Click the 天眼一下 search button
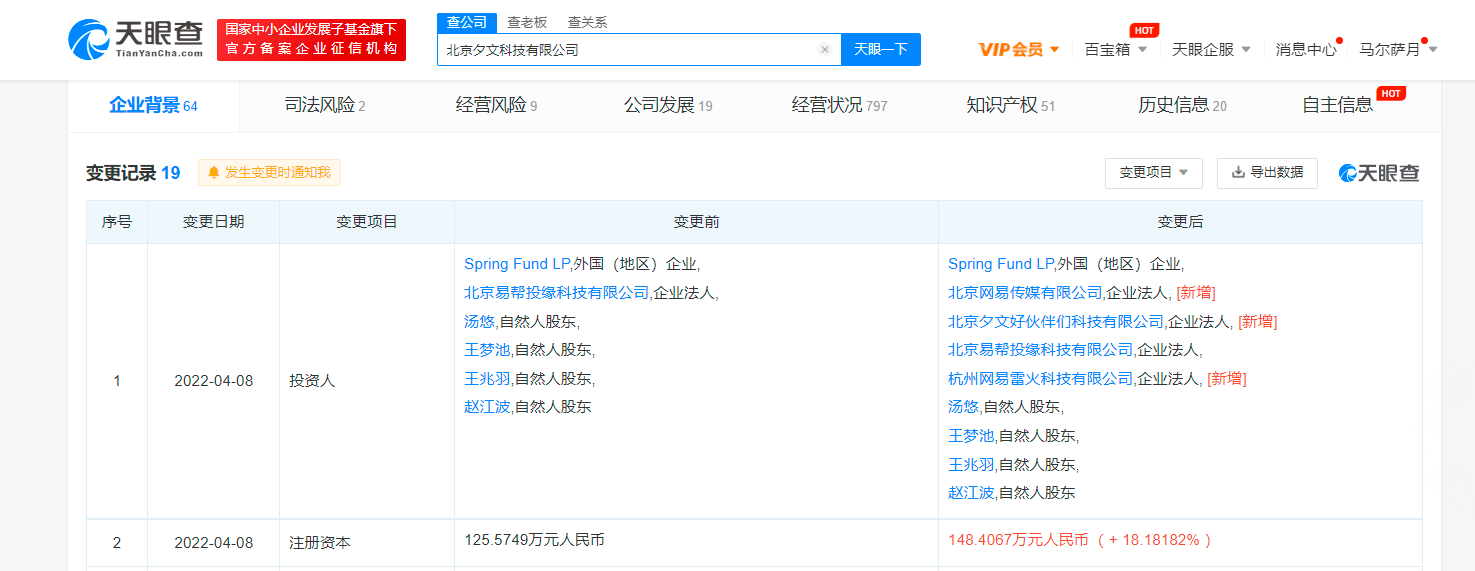This screenshot has height=571, width=1475. point(881,49)
